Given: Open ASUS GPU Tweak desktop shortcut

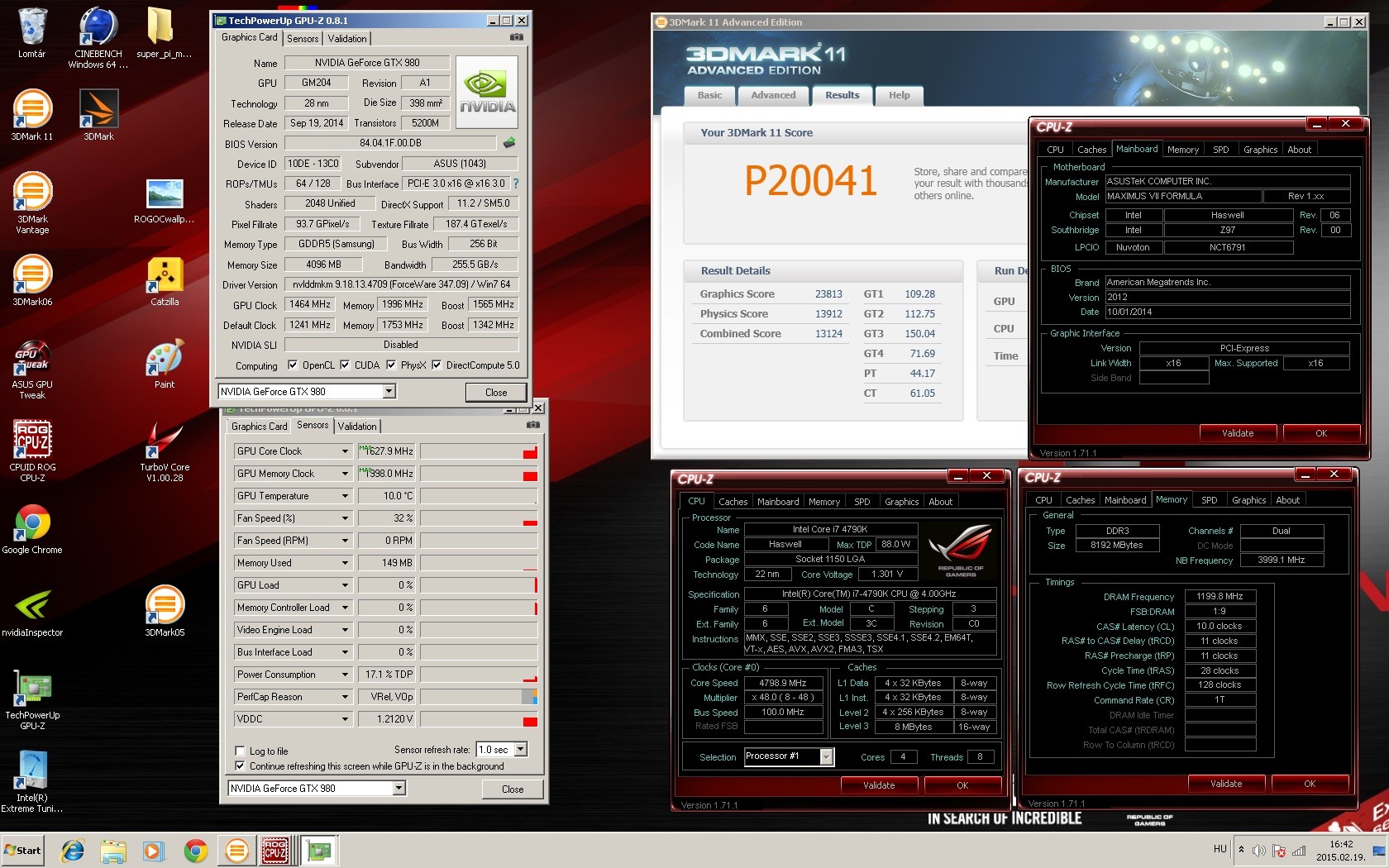Looking at the screenshot, I should click(32, 368).
